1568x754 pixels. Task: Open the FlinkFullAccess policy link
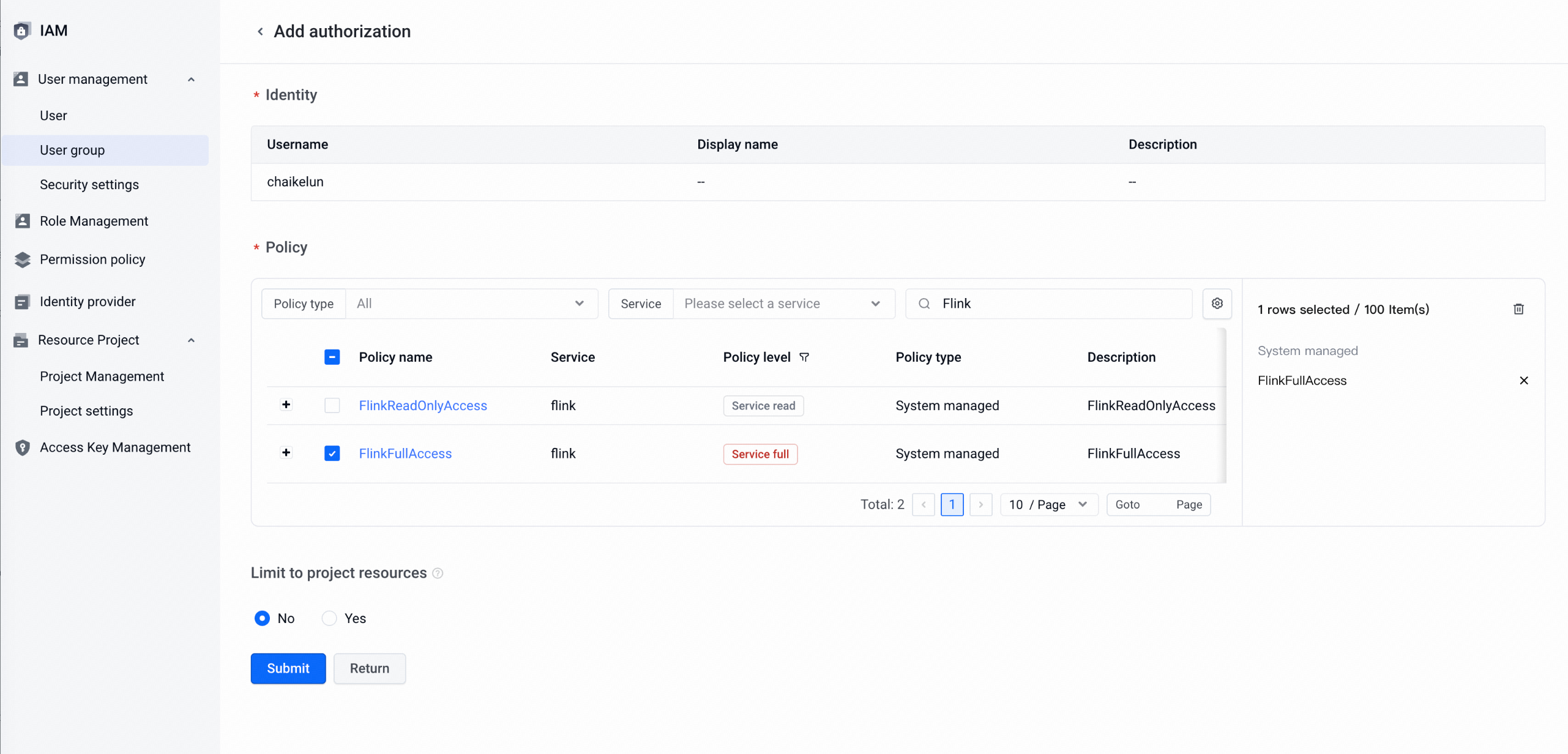pos(405,453)
